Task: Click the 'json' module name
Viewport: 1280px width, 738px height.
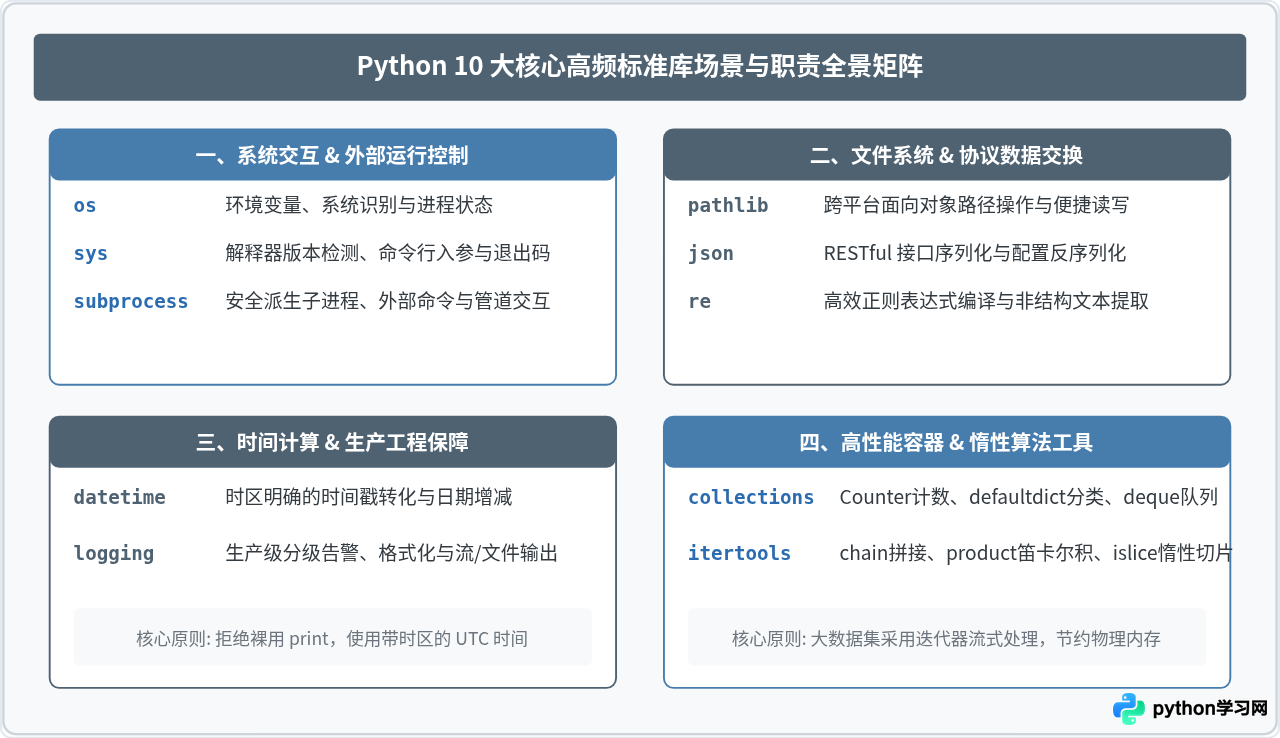Action: [x=711, y=253]
